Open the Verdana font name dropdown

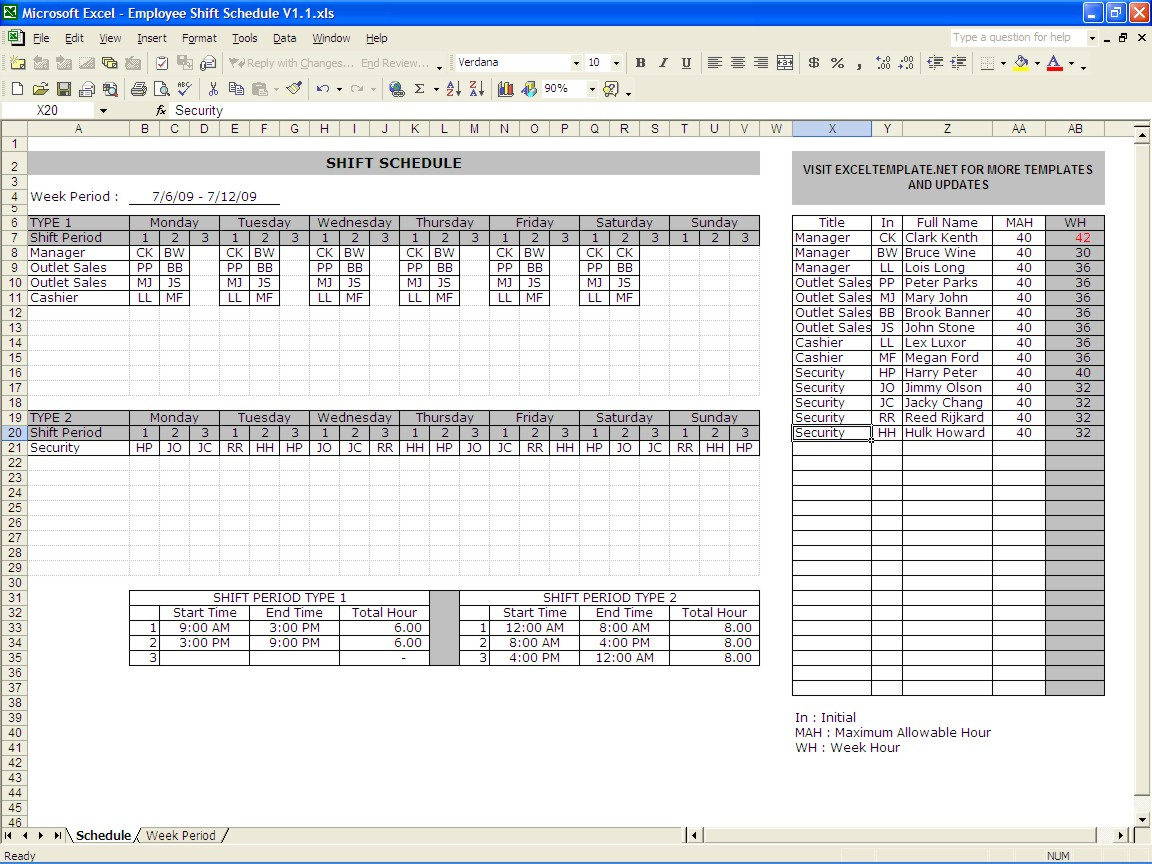tap(576, 63)
